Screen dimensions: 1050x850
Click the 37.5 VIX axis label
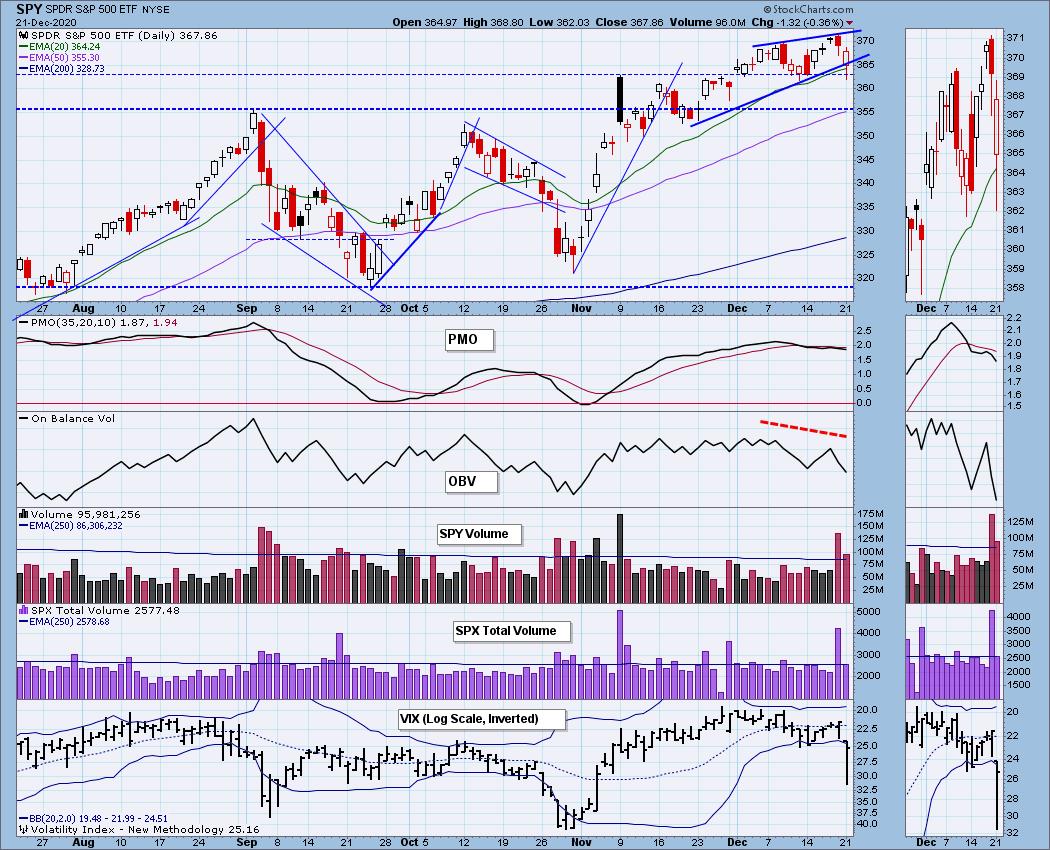pos(867,812)
